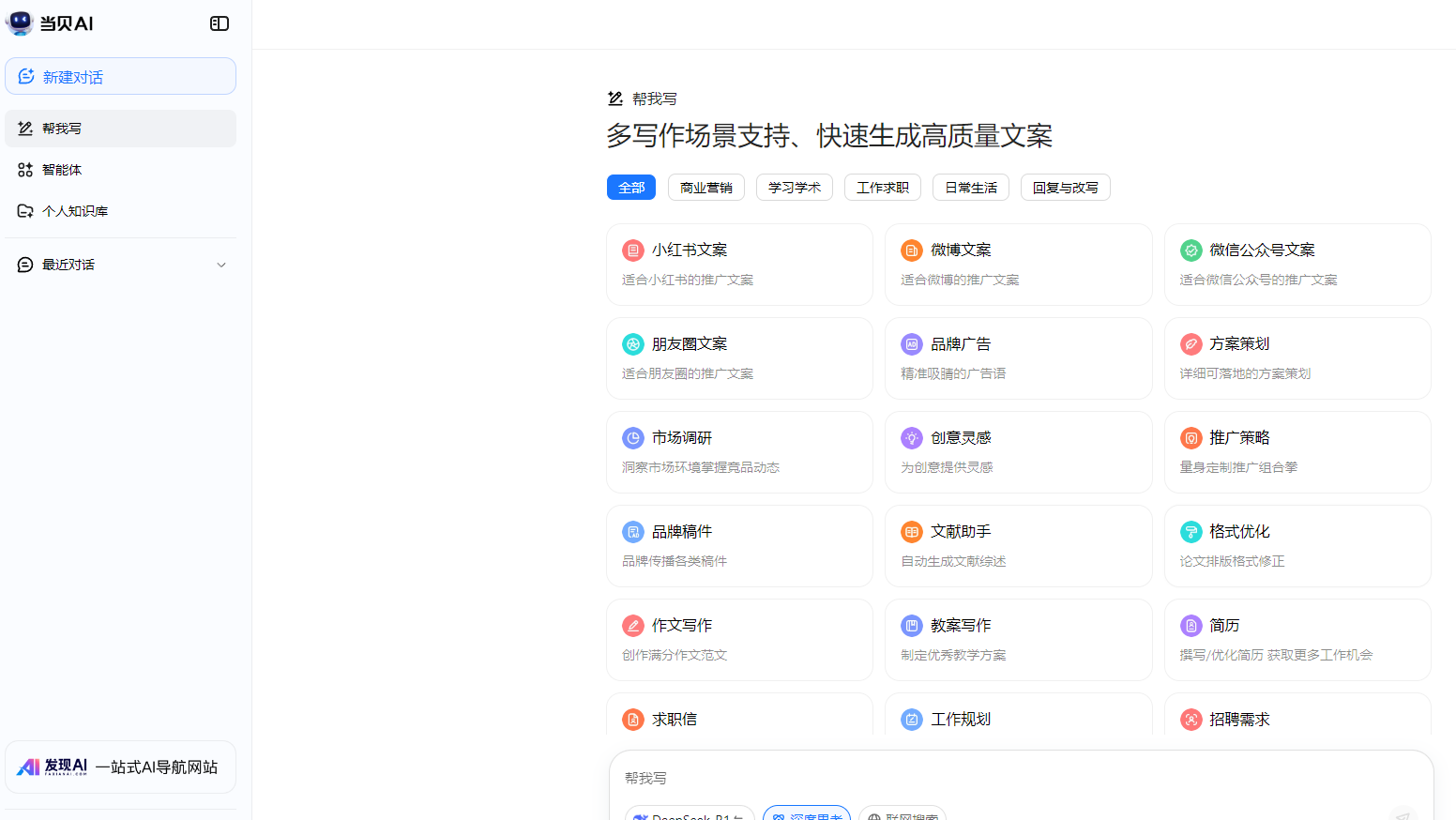
Task: Filter by the 工作求职 tab
Action: tap(883, 188)
